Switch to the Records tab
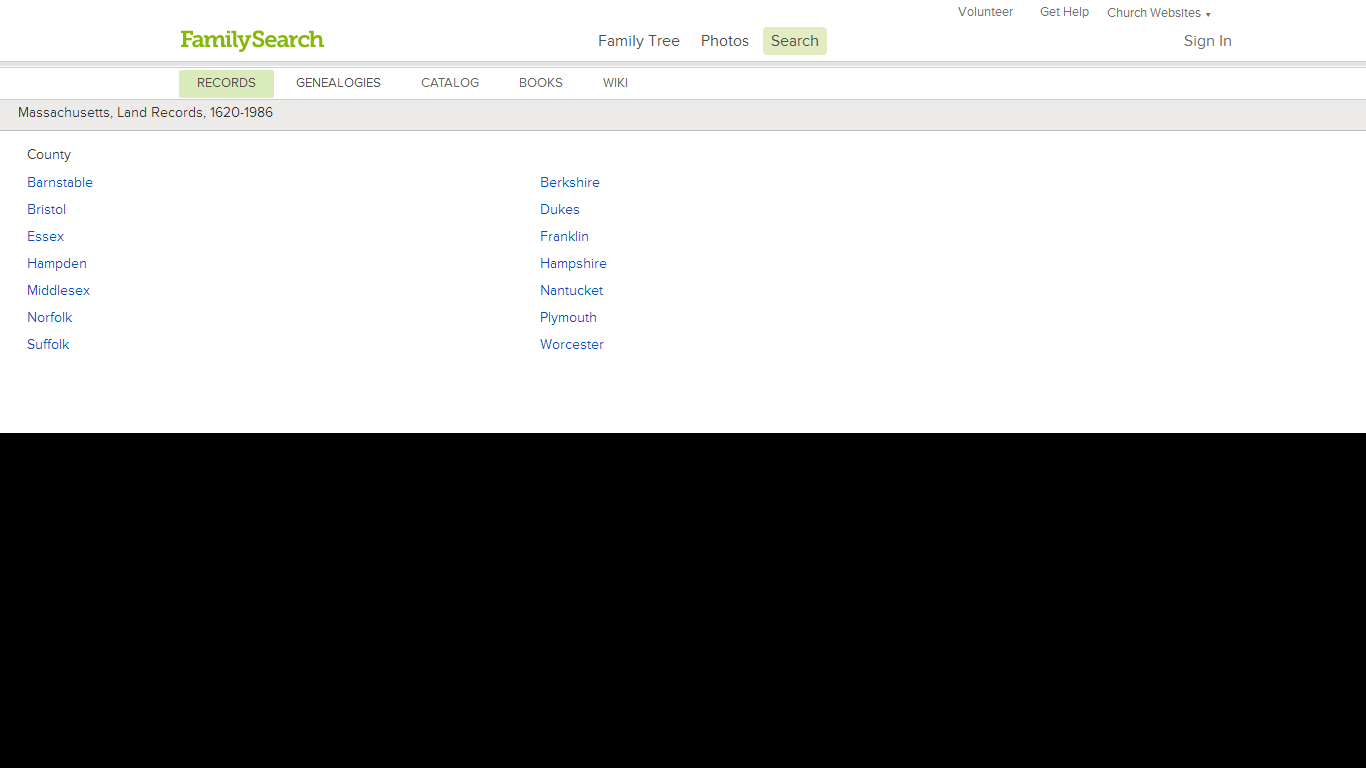The image size is (1366, 768). coord(226,83)
